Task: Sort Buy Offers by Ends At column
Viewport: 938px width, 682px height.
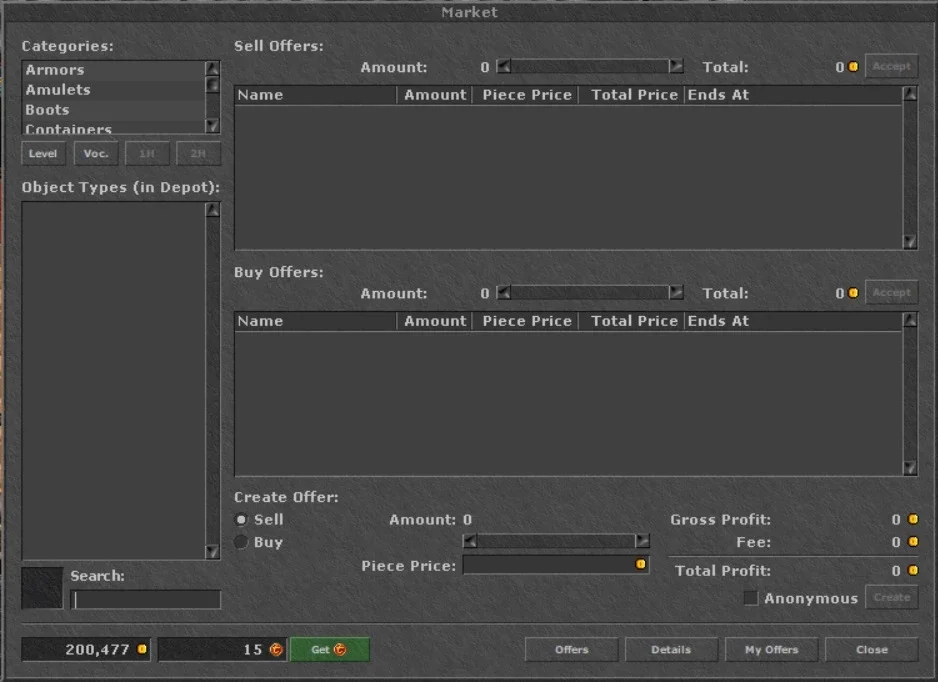Action: pyautogui.click(x=793, y=321)
